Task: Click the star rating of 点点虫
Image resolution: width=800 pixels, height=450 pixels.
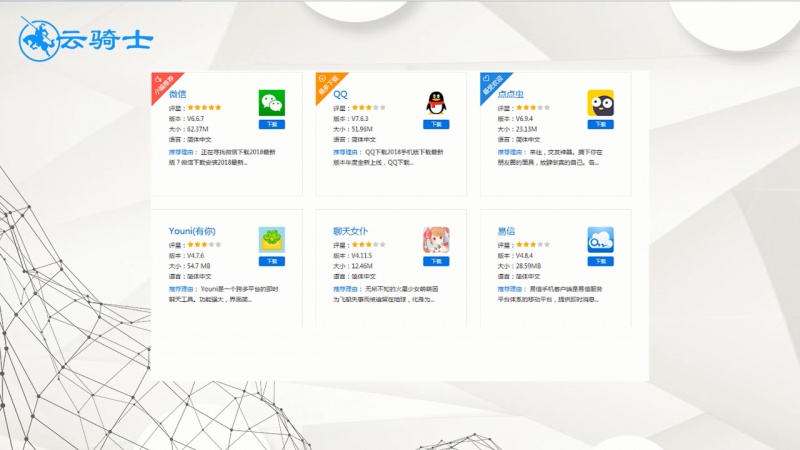Action: [533, 108]
